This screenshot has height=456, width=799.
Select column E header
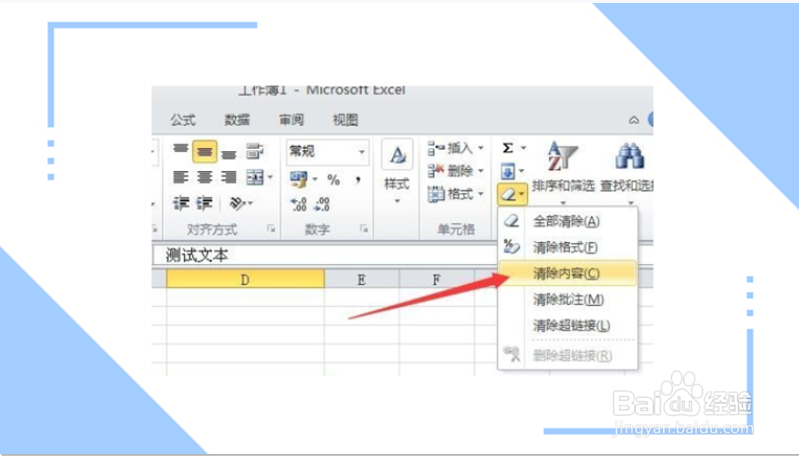coord(362,280)
